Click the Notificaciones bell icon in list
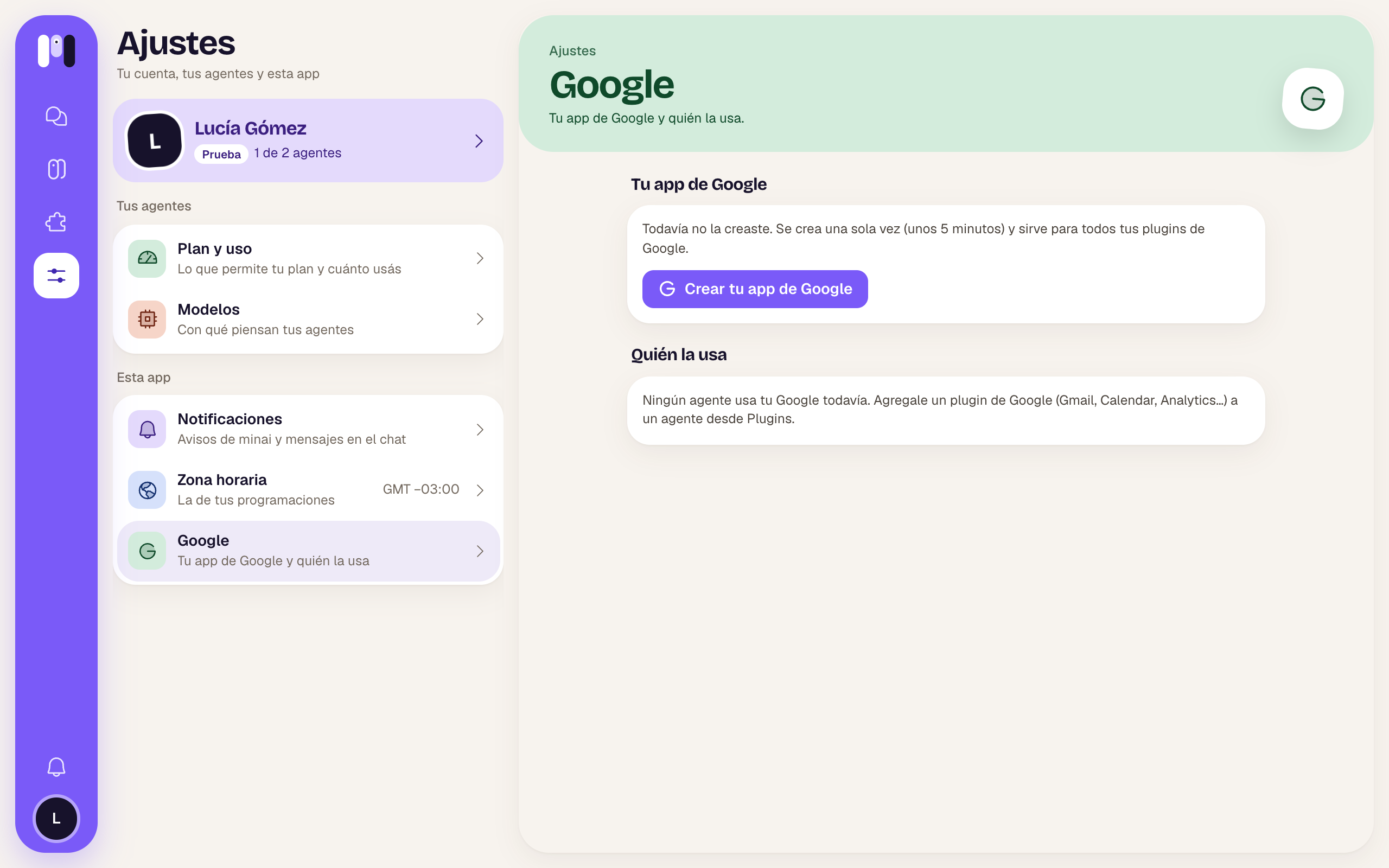Viewport: 1389px width, 868px height. pos(147,429)
